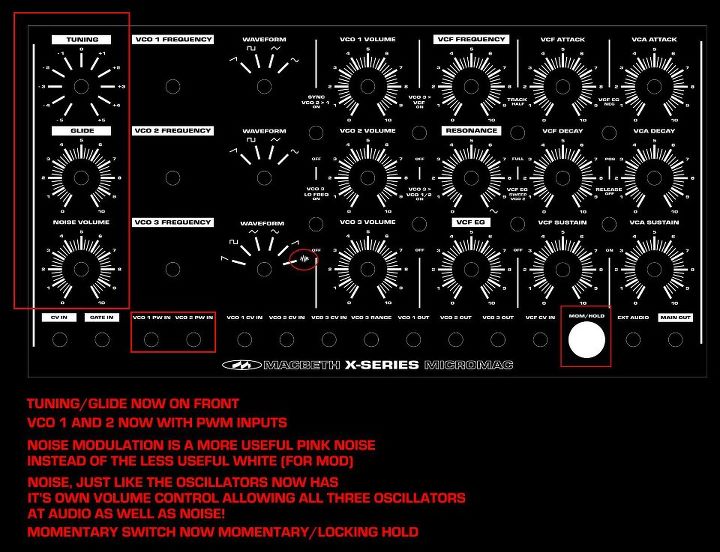Select the noise symbol on VCO 3 waveform
This screenshot has height=552, width=720.
[304, 260]
